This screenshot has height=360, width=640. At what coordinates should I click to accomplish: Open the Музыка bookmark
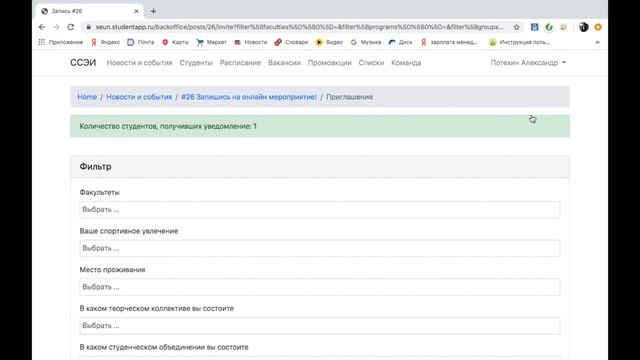[x=366, y=42]
